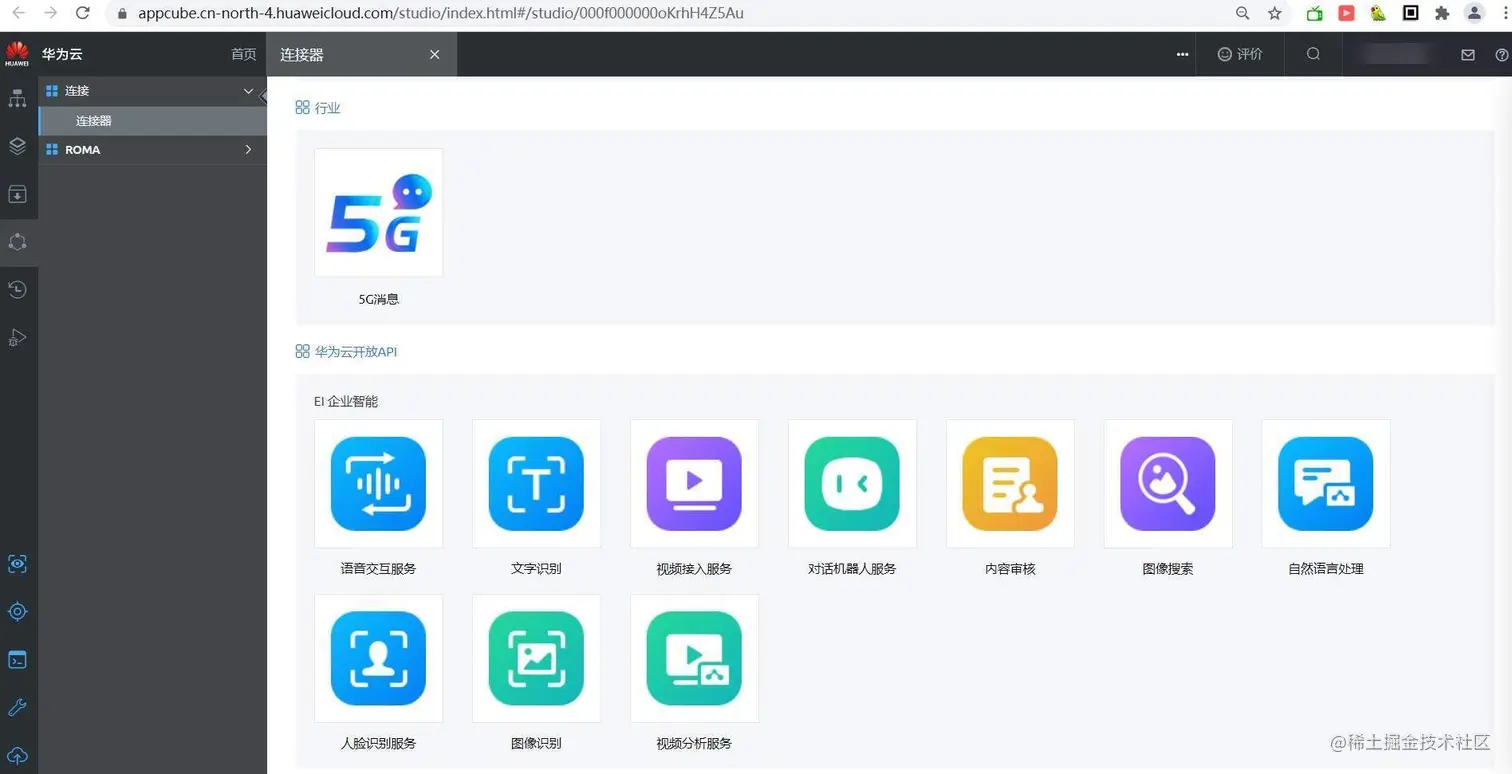This screenshot has width=1512, height=774.
Task: Click the Huawei Cloud logo
Action: pyautogui.click(x=16, y=54)
